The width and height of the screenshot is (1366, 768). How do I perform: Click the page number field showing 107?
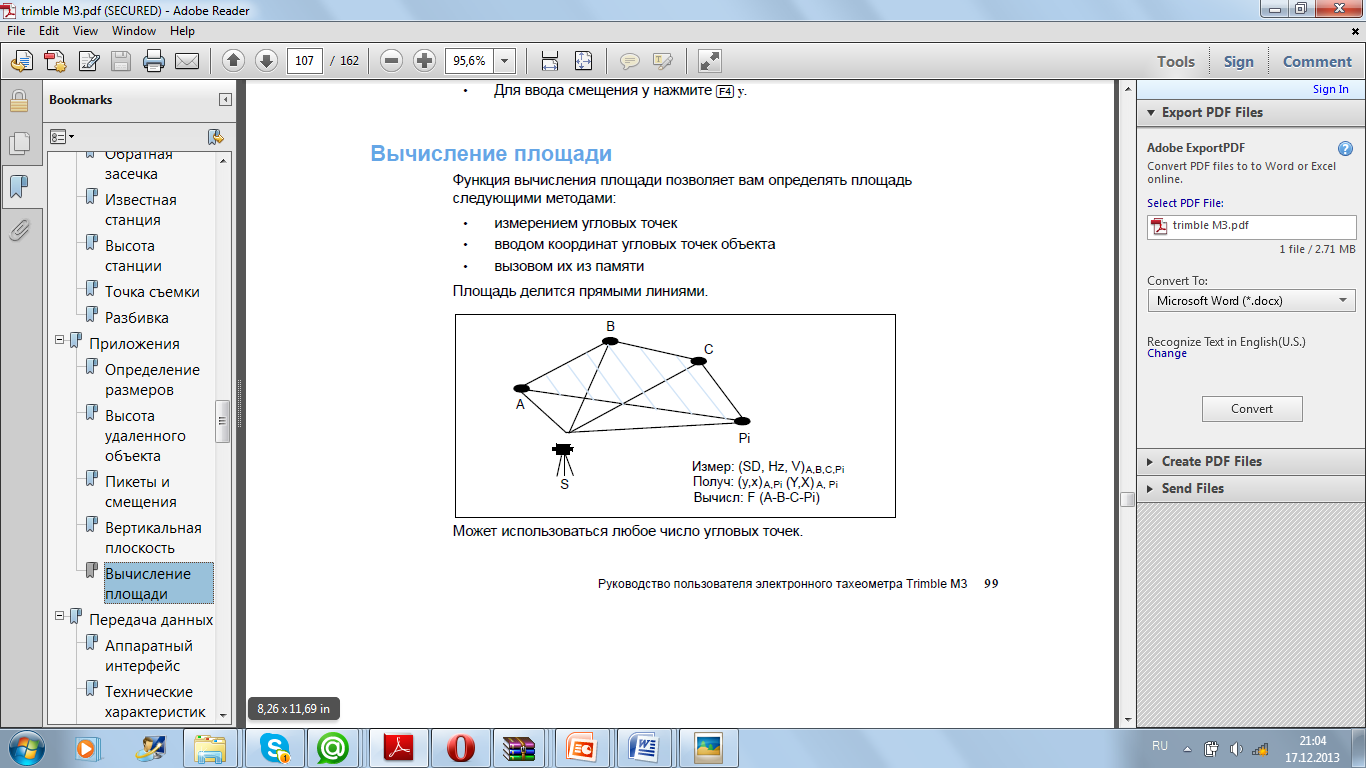[x=305, y=61]
